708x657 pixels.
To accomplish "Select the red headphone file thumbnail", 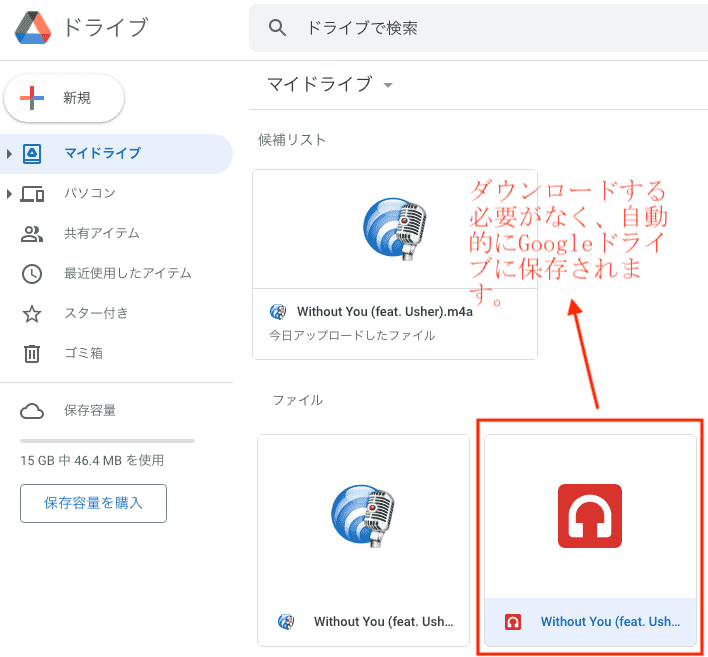I will (590, 517).
